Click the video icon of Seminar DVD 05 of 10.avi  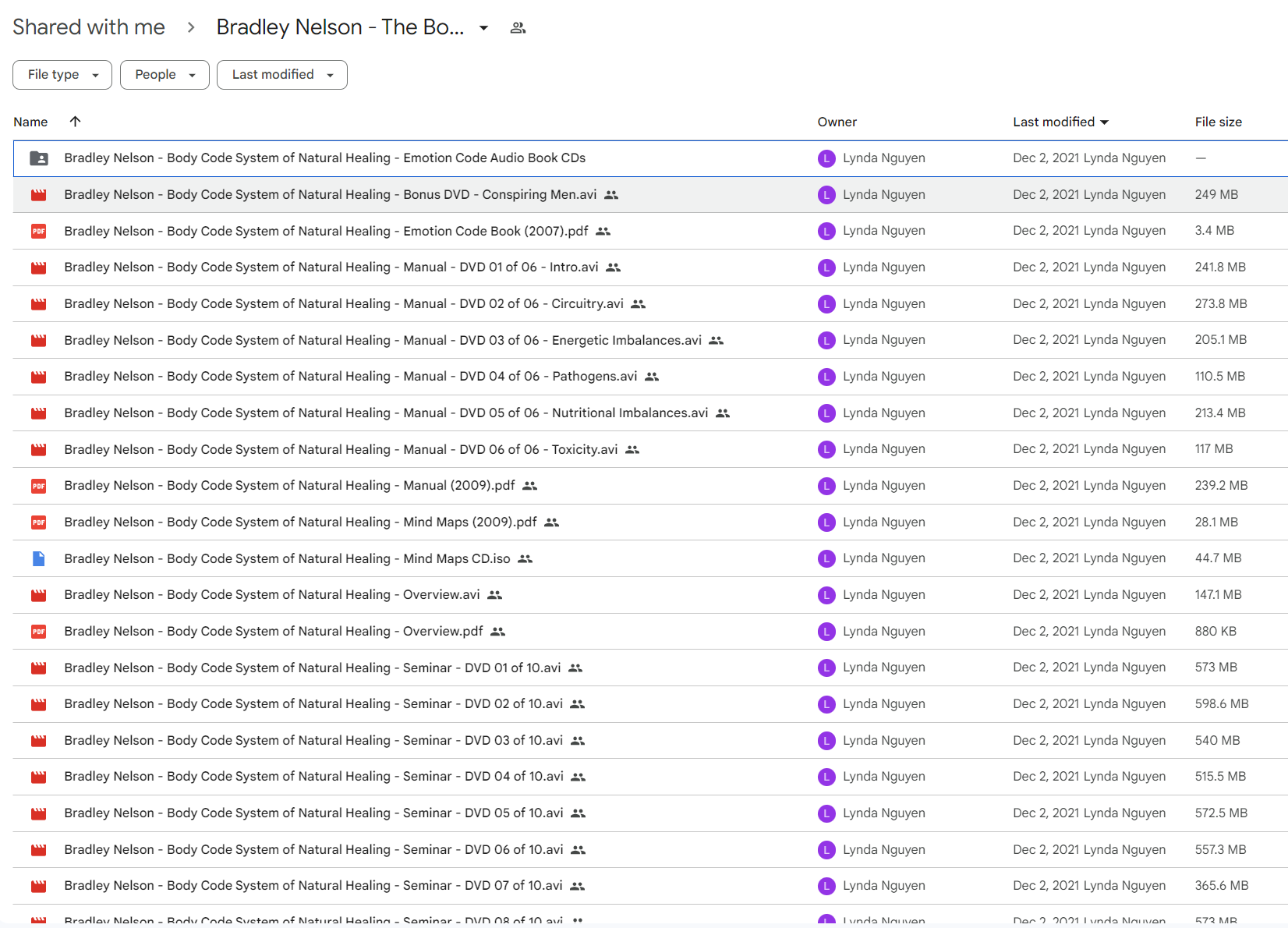(x=38, y=813)
